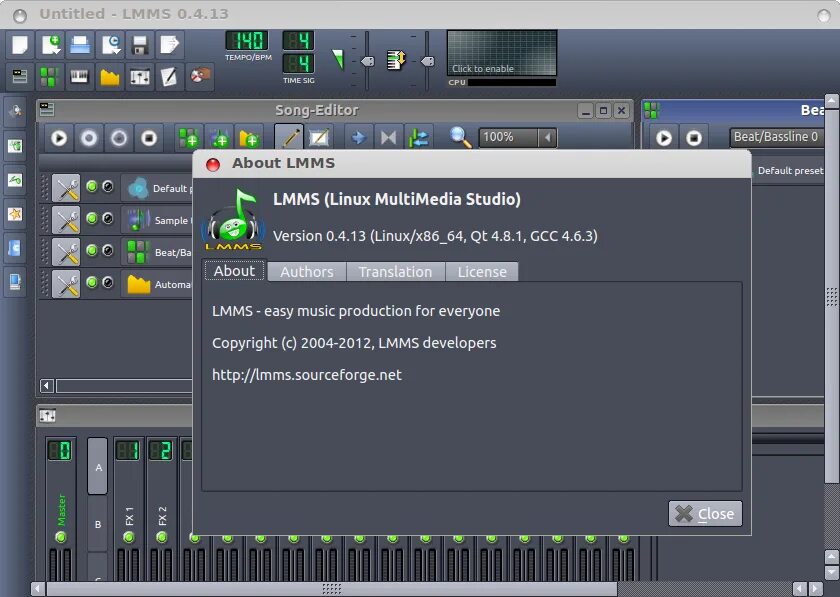Open the recently opened projects dropdown
This screenshot has width=840, height=597.
tap(111, 44)
